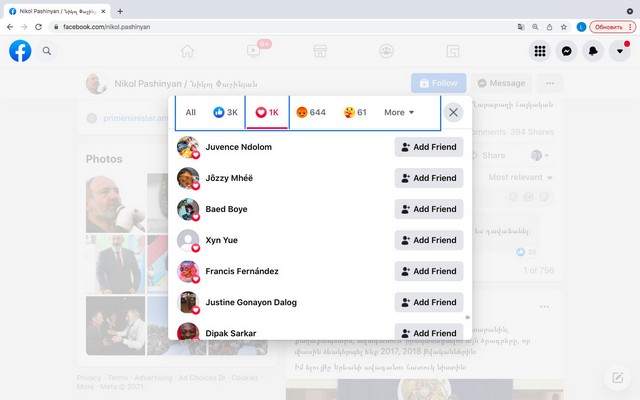Add Francis Fernández as friend
This screenshot has width=640, height=400.
tap(429, 271)
